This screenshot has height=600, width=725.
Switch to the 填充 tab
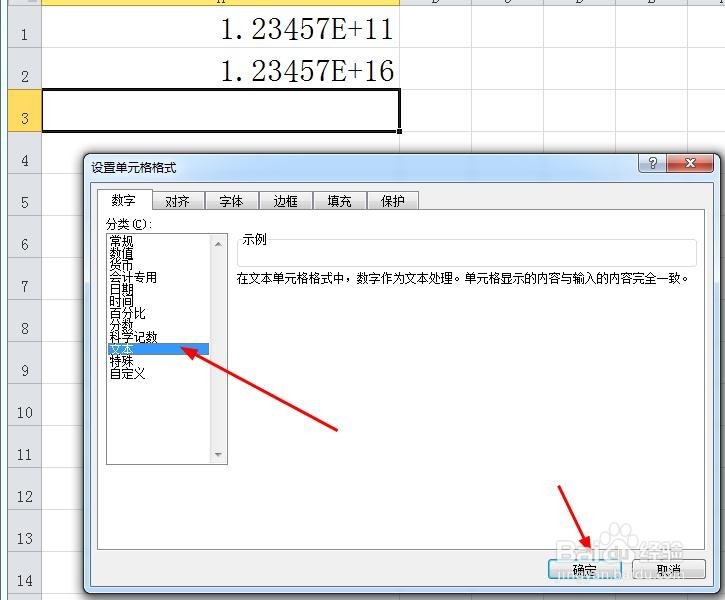(340, 201)
